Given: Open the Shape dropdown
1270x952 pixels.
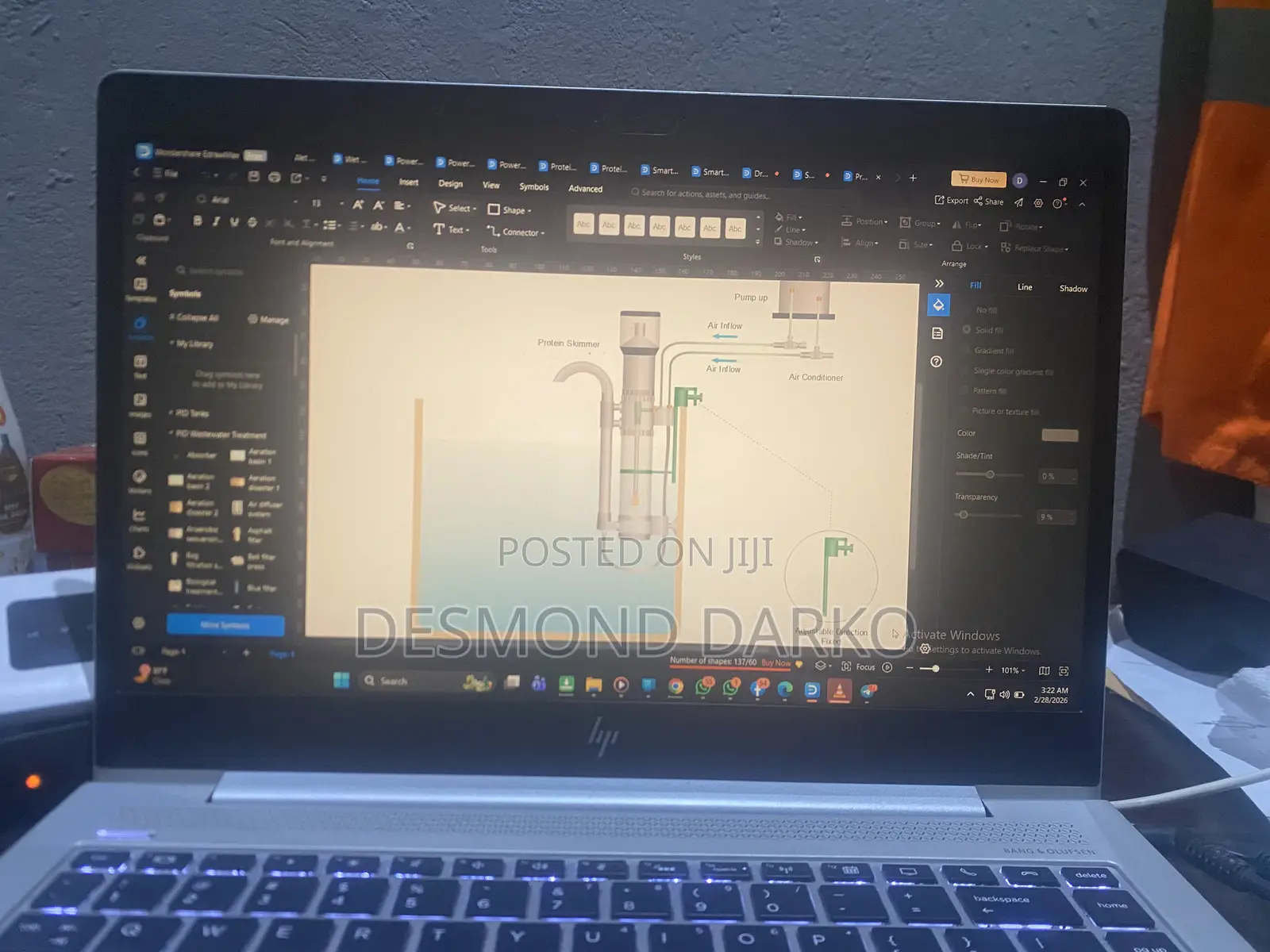Looking at the screenshot, I should pyautogui.click(x=509, y=210).
